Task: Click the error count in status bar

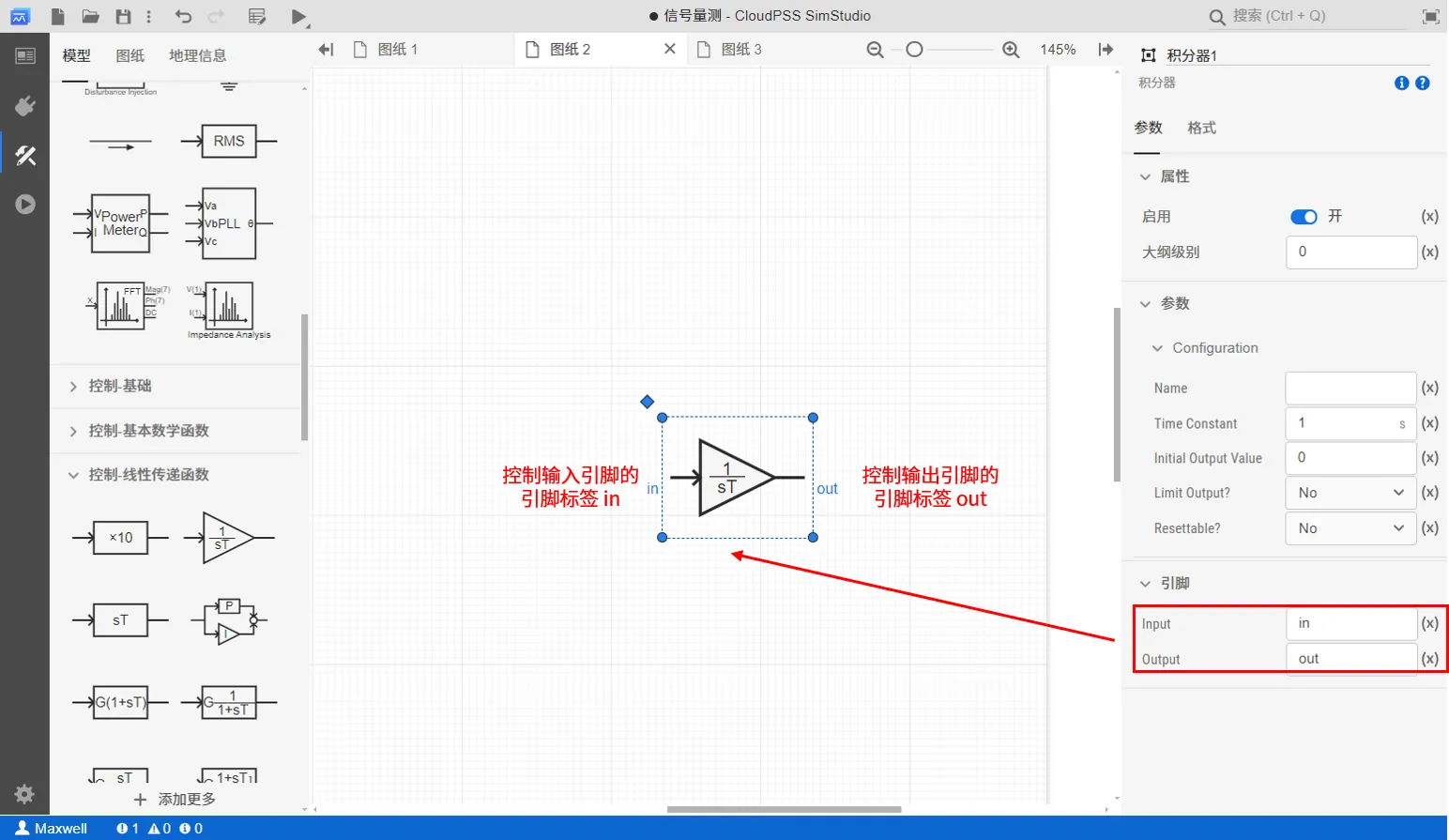Action: [128, 828]
